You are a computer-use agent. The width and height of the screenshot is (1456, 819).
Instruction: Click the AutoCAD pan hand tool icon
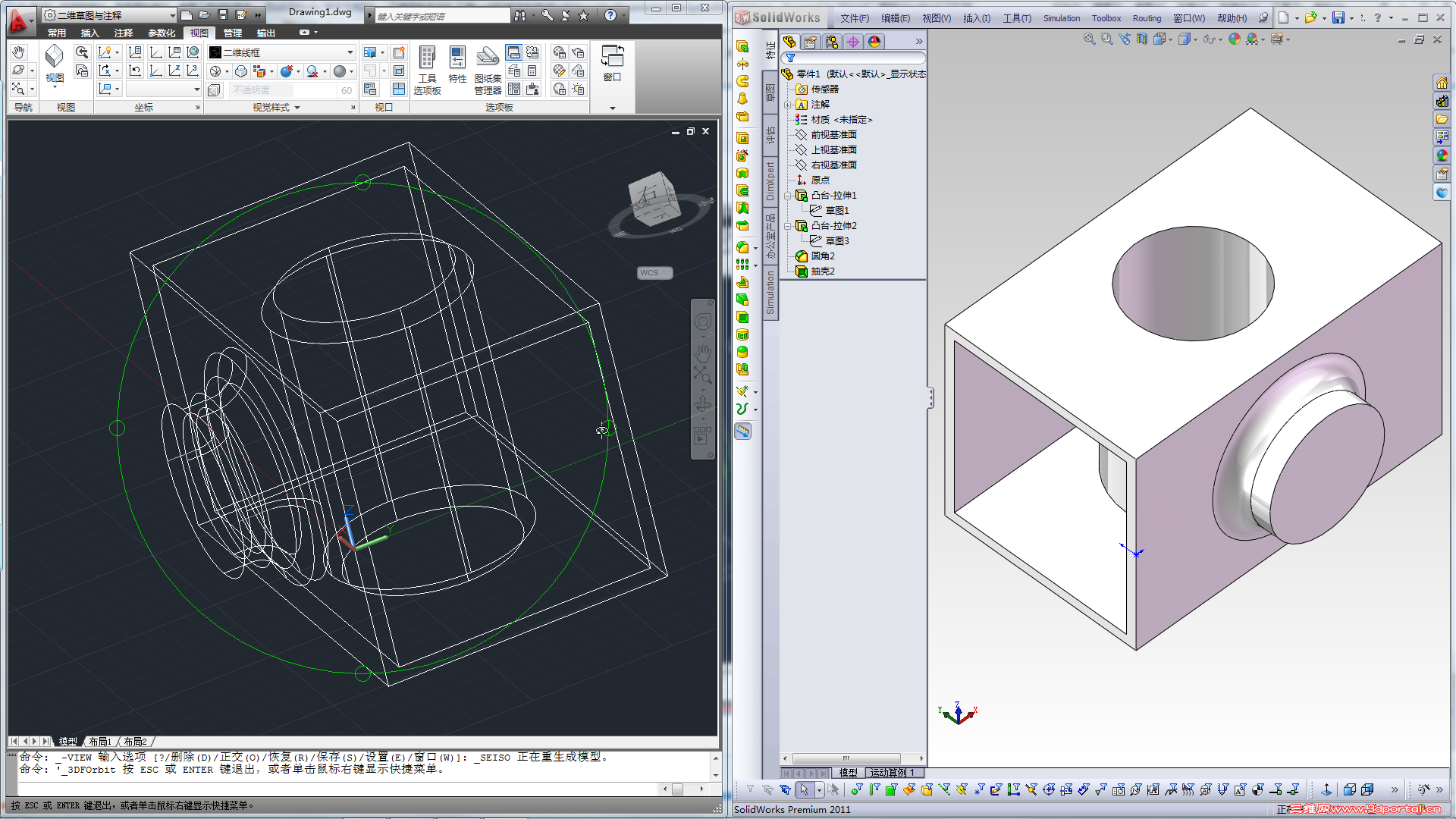[x=18, y=52]
